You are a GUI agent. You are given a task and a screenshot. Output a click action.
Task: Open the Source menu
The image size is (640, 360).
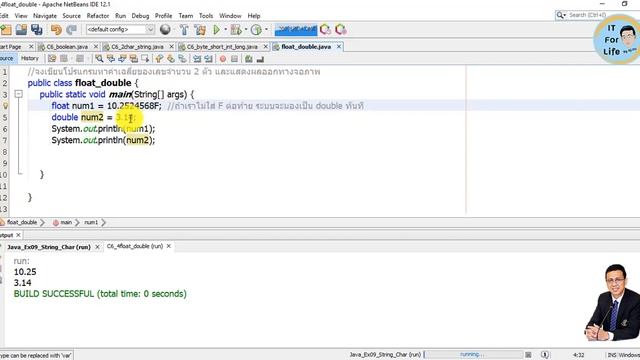pyautogui.click(x=71, y=16)
